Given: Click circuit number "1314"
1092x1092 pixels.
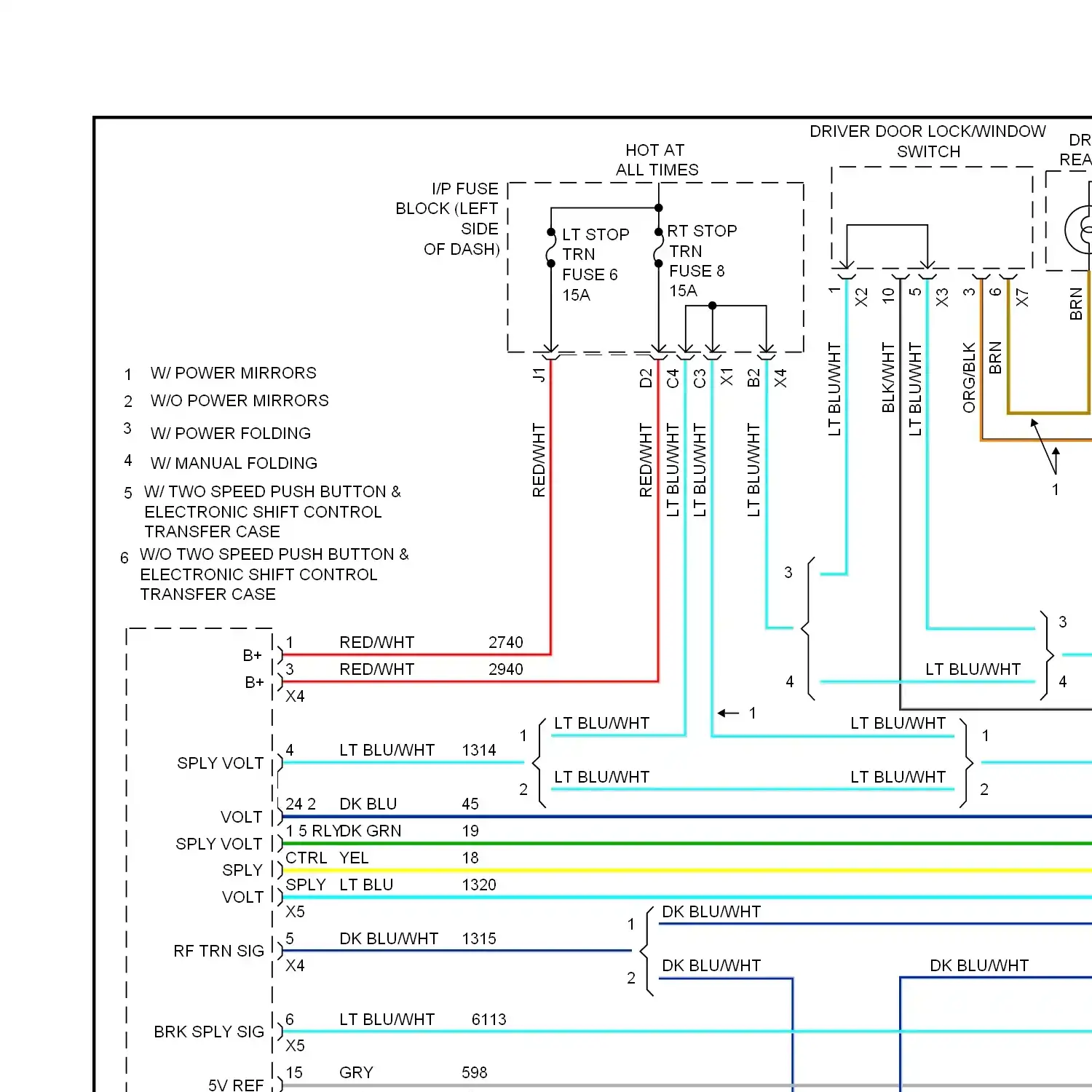Looking at the screenshot, I should pyautogui.click(x=479, y=751).
